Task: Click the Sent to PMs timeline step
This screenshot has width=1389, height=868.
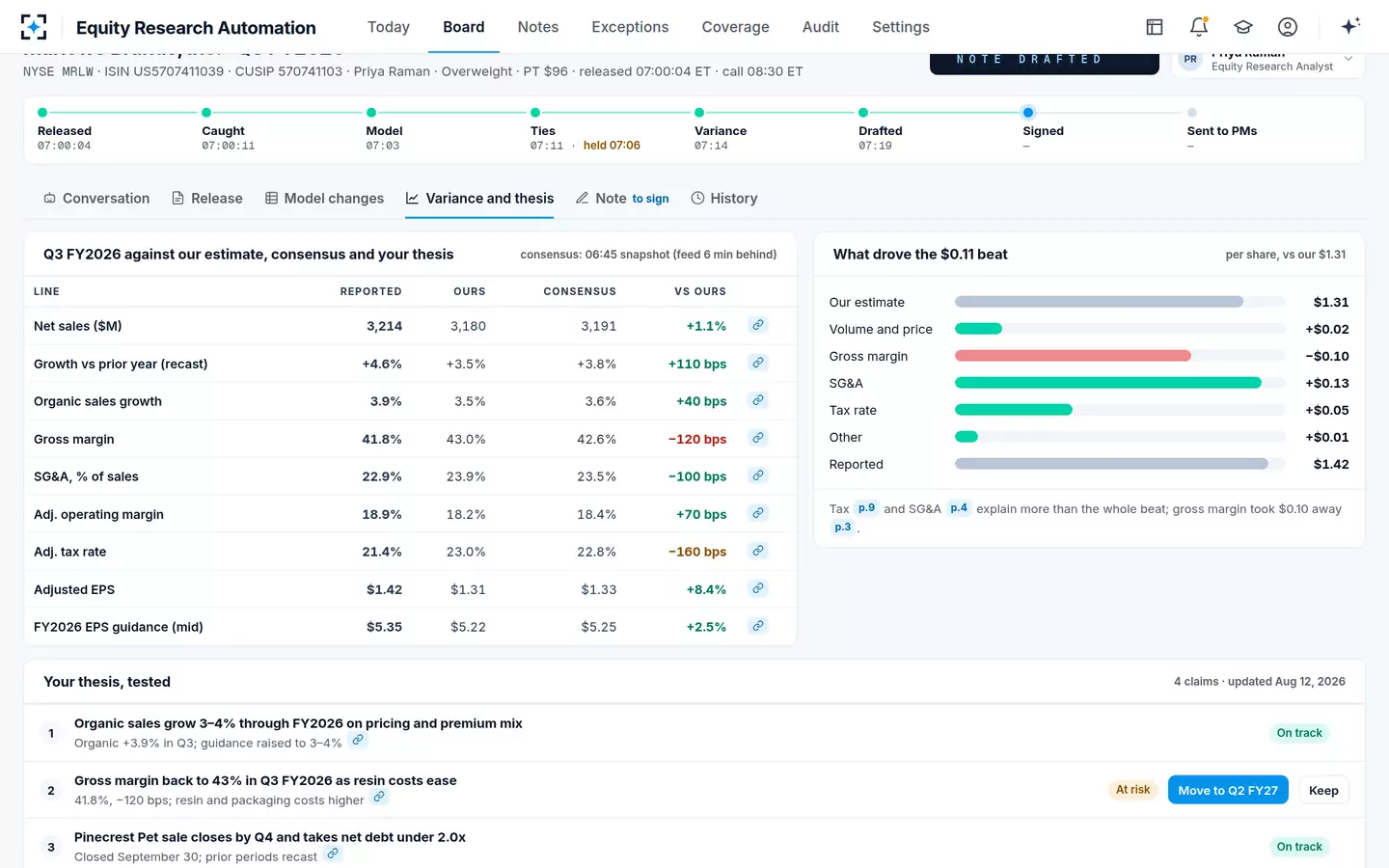Action: pyautogui.click(x=1222, y=131)
